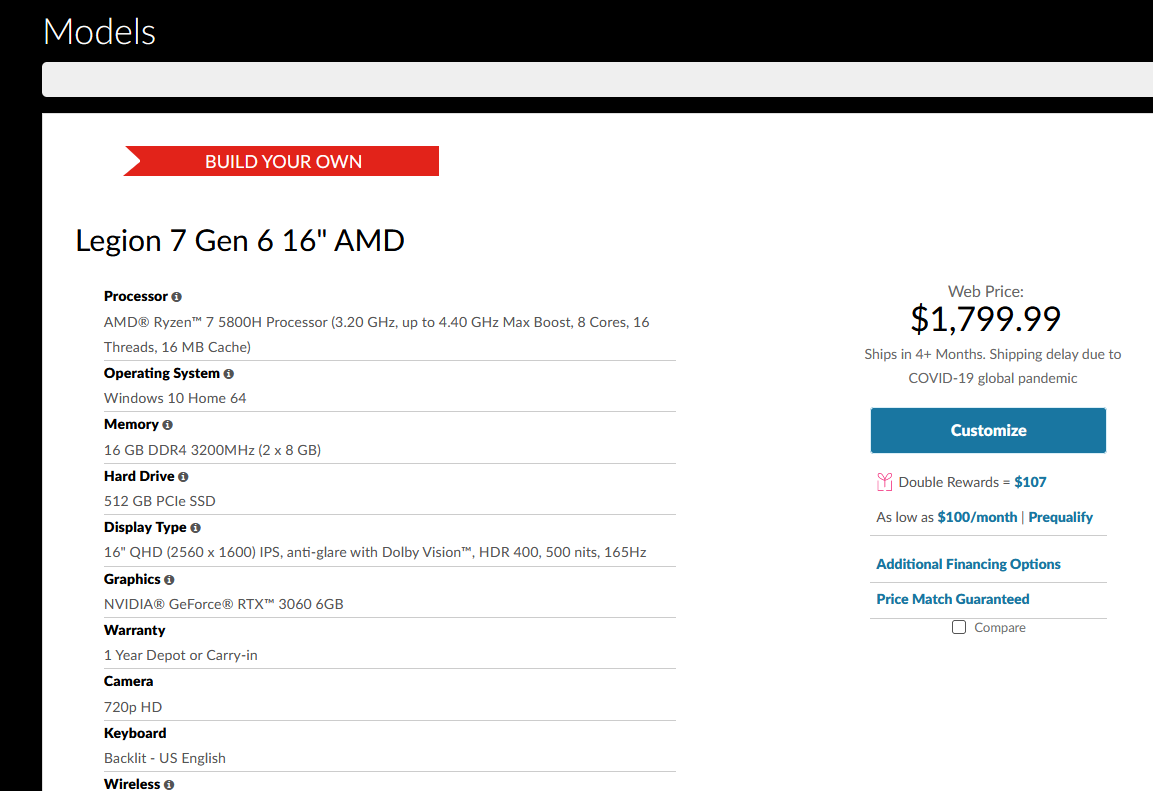1153x791 pixels.
Task: Click the $100/month financing link
Action: (x=976, y=517)
